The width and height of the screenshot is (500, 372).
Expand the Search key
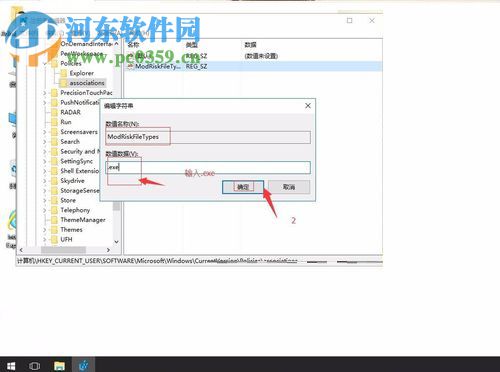click(45, 142)
